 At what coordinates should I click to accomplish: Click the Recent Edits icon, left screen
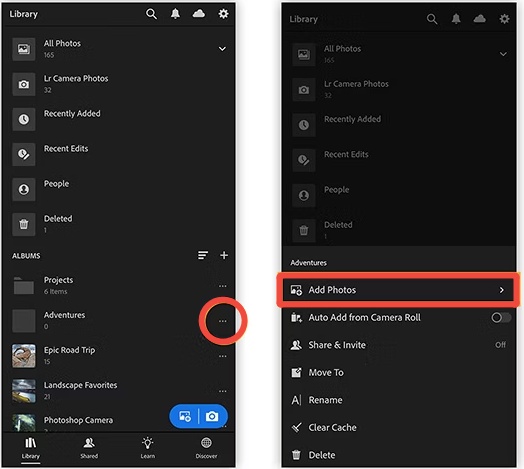tap(24, 154)
